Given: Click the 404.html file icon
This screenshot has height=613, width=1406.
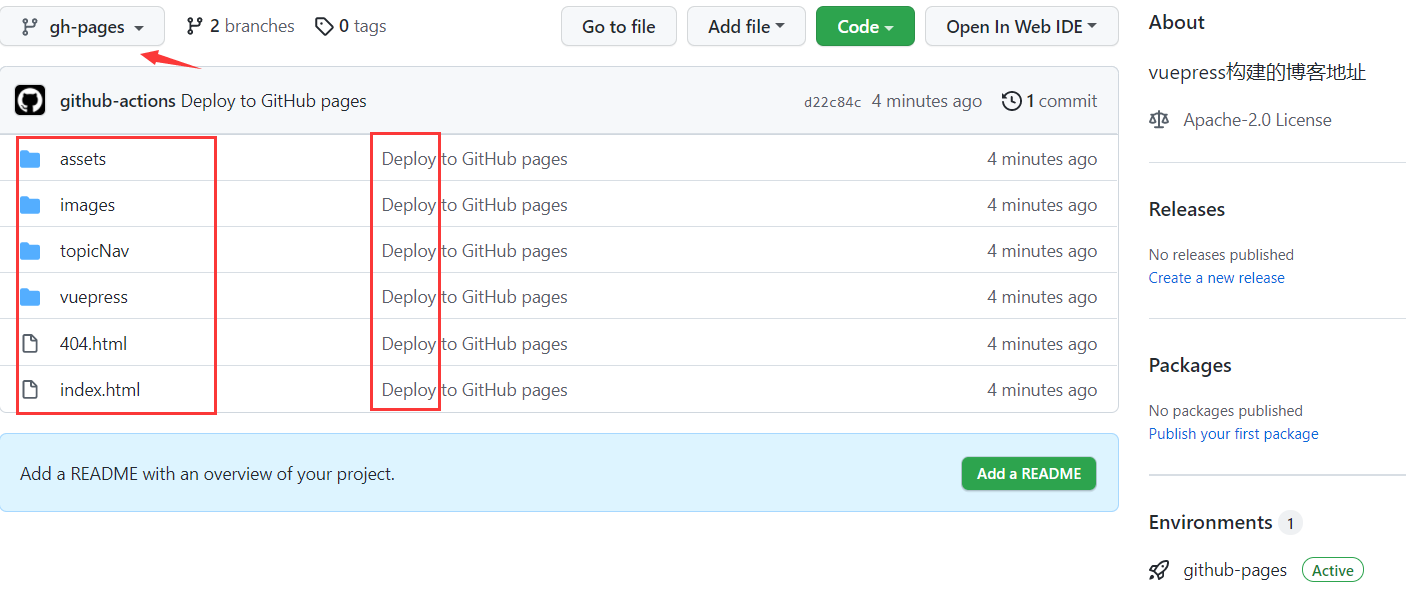Looking at the screenshot, I should pos(30,344).
